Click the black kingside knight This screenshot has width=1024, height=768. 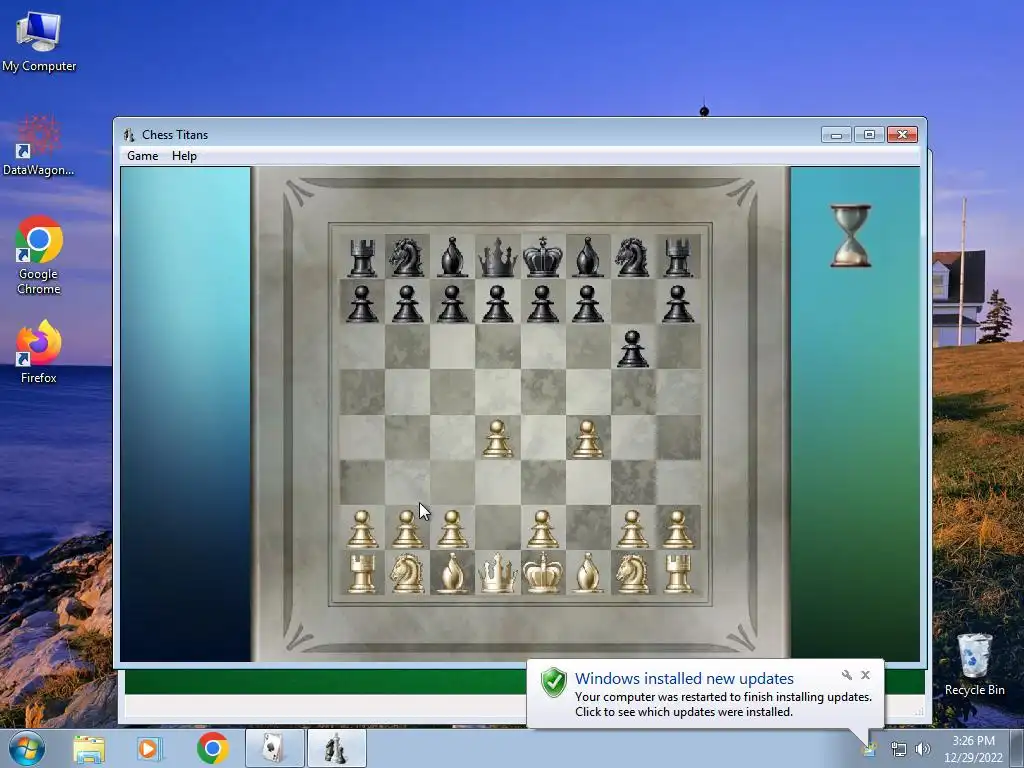click(x=633, y=257)
